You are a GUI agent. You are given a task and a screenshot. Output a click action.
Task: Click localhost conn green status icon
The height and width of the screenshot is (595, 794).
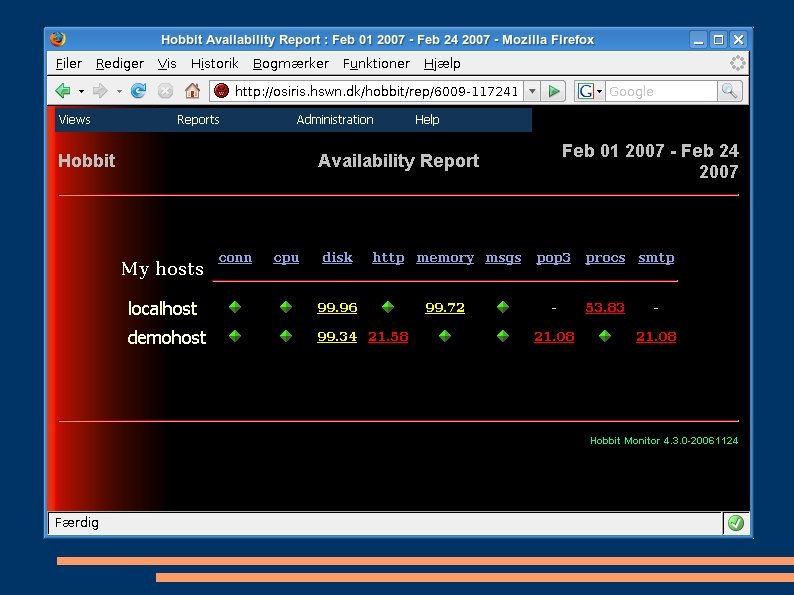(x=235, y=307)
